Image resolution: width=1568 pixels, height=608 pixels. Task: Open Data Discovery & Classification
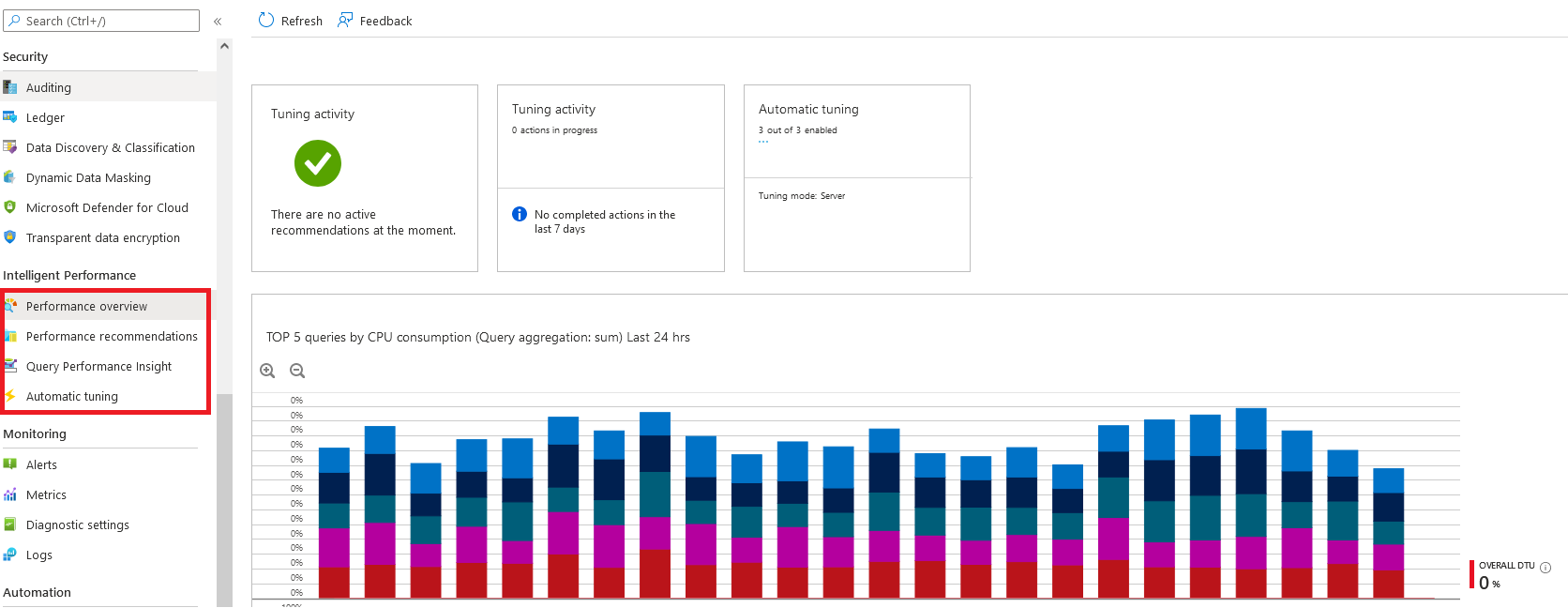(x=108, y=147)
